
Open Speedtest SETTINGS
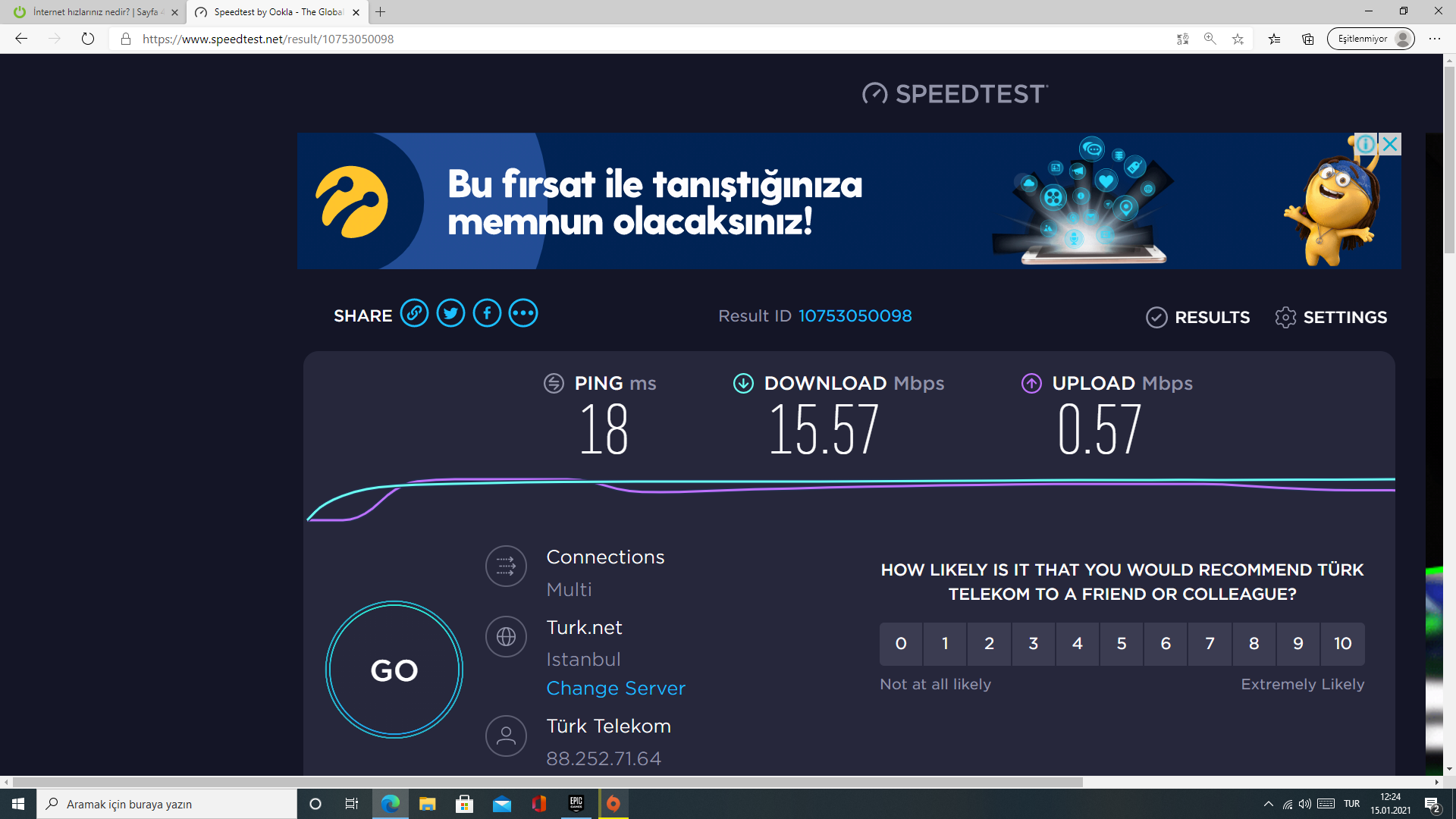pos(1331,317)
